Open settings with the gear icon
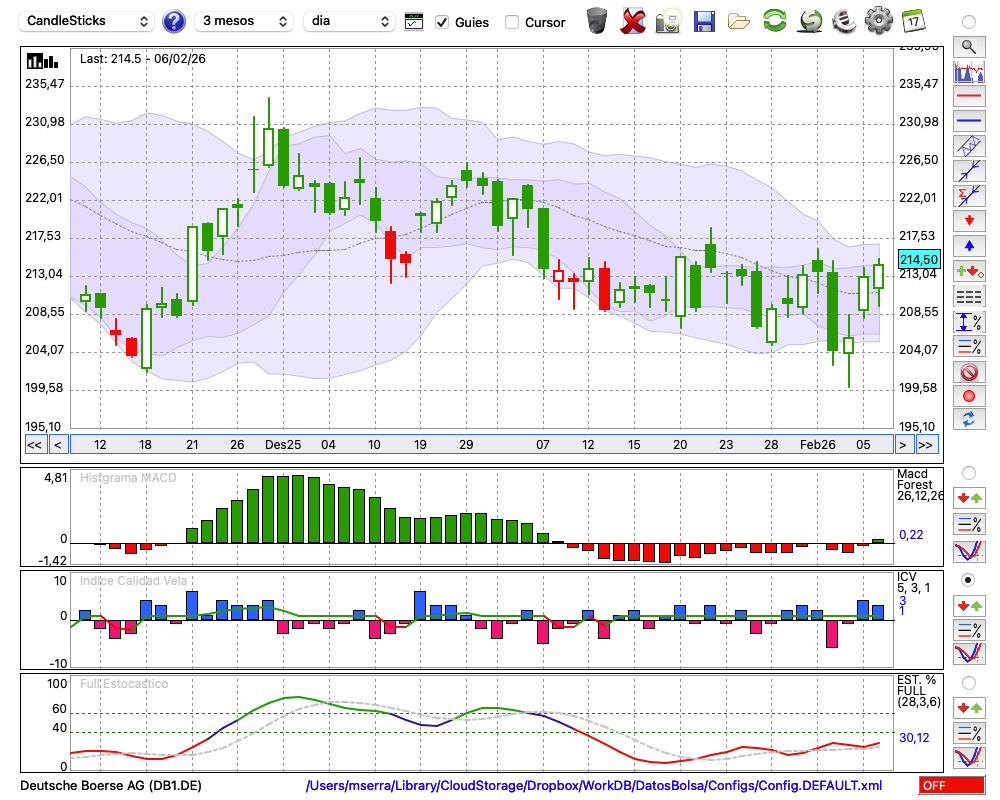Viewport: 1000px width, 800px height. point(878,21)
